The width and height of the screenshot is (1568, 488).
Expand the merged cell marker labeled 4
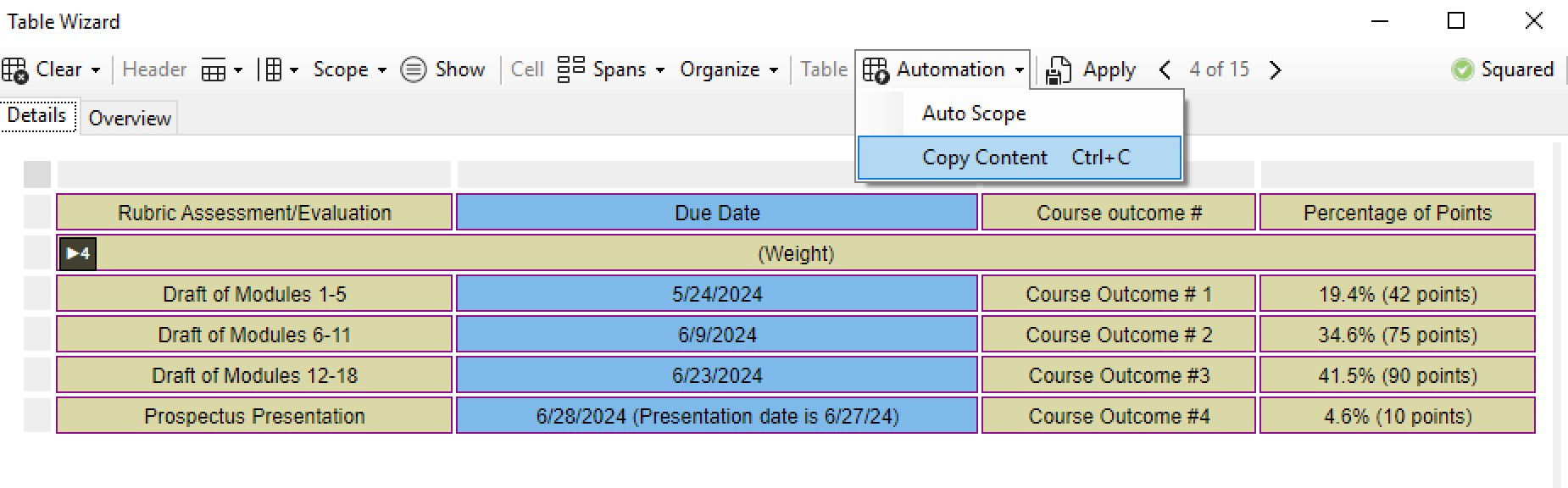[77, 253]
